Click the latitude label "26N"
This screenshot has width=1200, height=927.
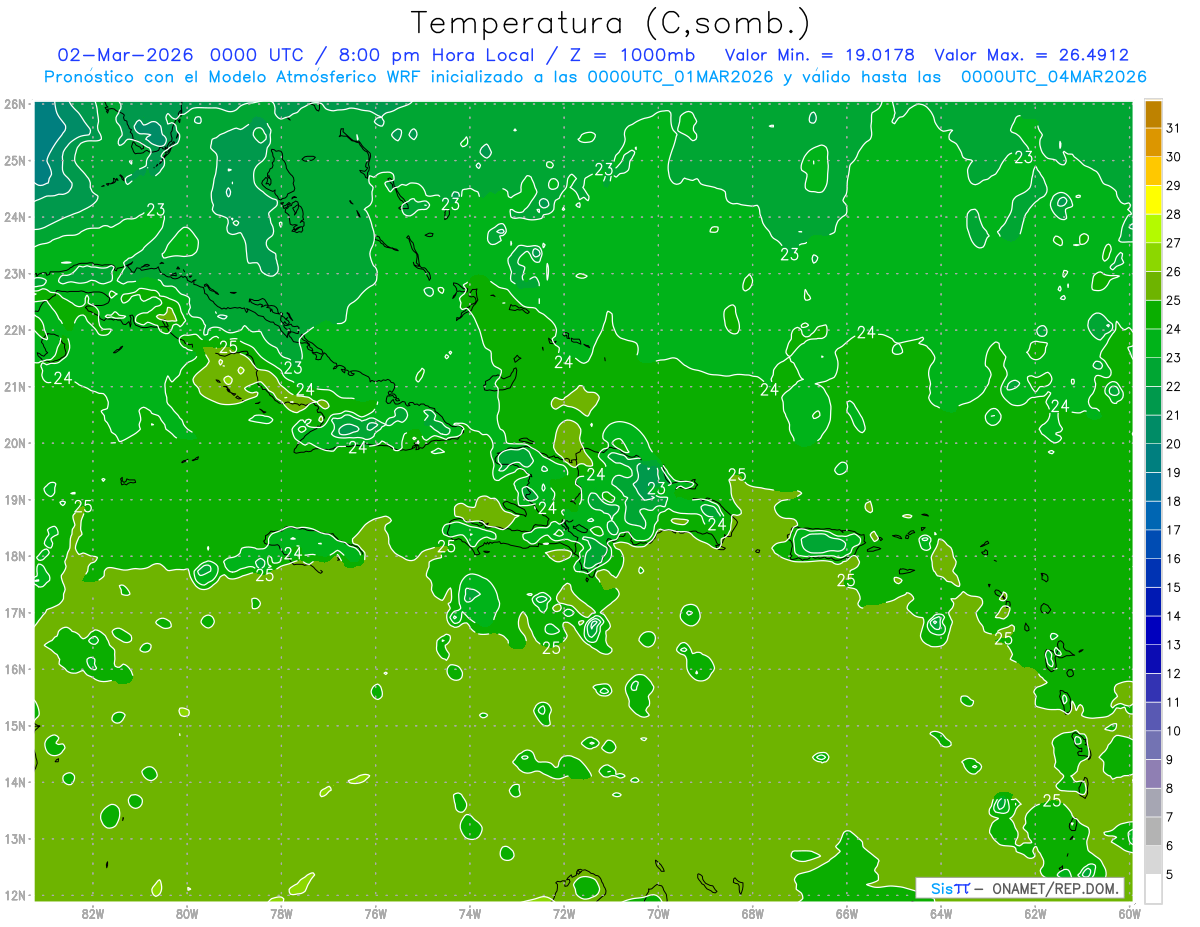[x=14, y=104]
